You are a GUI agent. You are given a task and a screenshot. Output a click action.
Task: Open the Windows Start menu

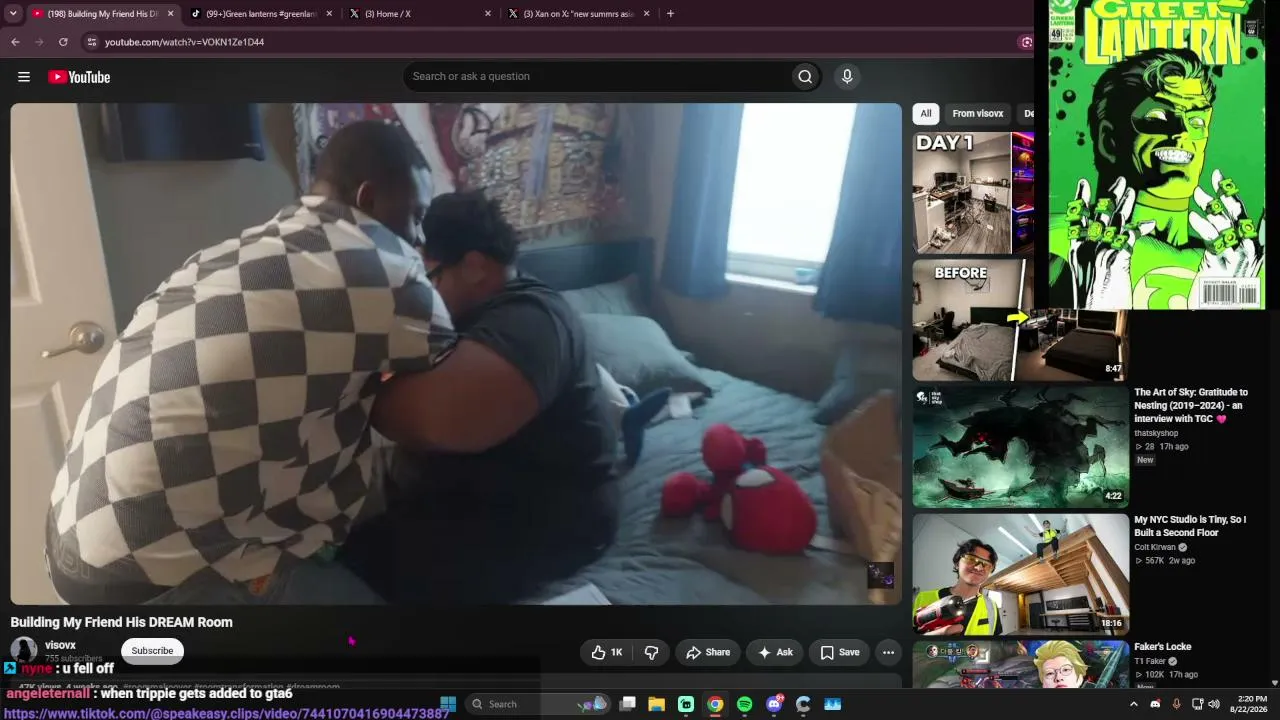click(x=448, y=704)
